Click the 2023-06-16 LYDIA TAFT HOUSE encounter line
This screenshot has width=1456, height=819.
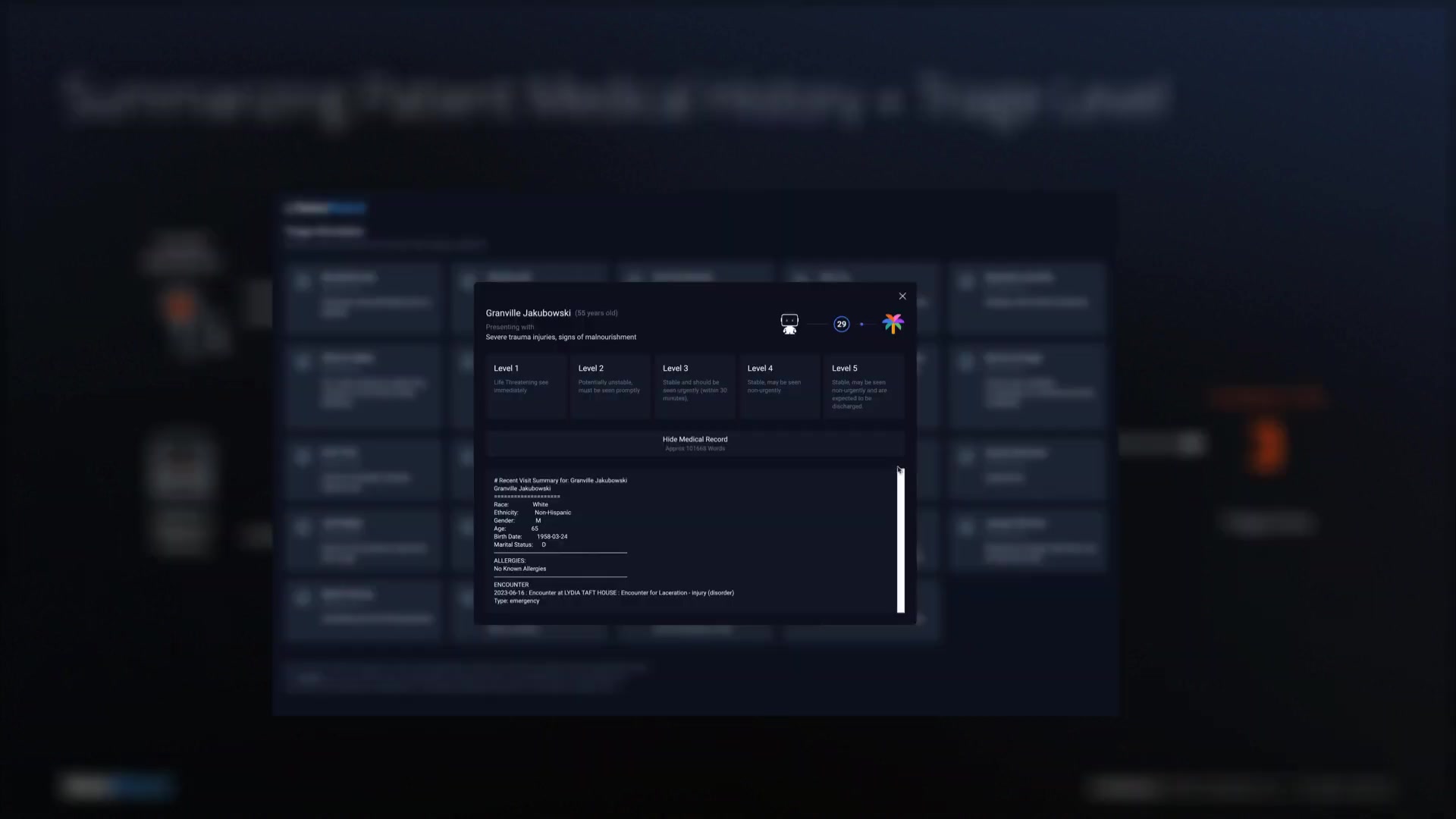pos(613,593)
